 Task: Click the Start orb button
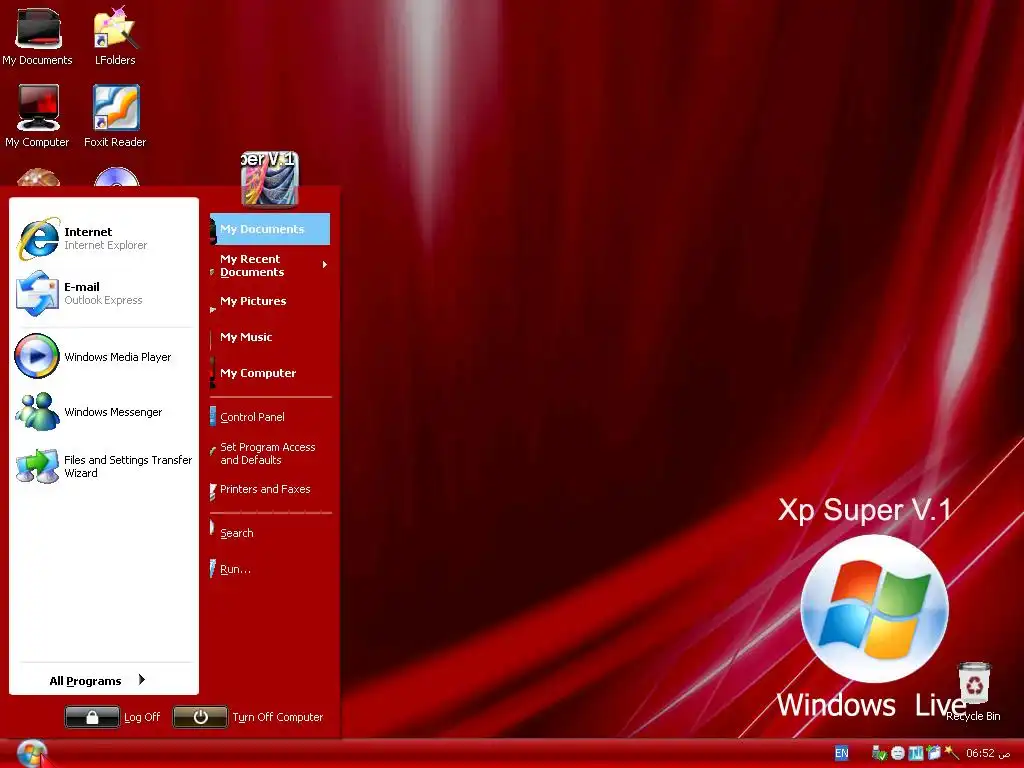(31, 754)
